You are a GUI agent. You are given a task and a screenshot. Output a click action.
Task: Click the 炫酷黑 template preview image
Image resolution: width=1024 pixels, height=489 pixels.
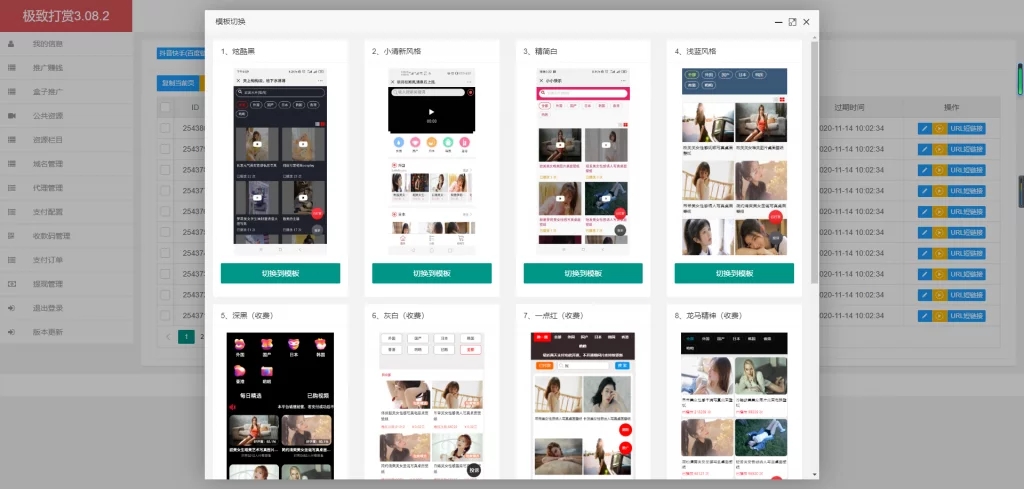280,161
